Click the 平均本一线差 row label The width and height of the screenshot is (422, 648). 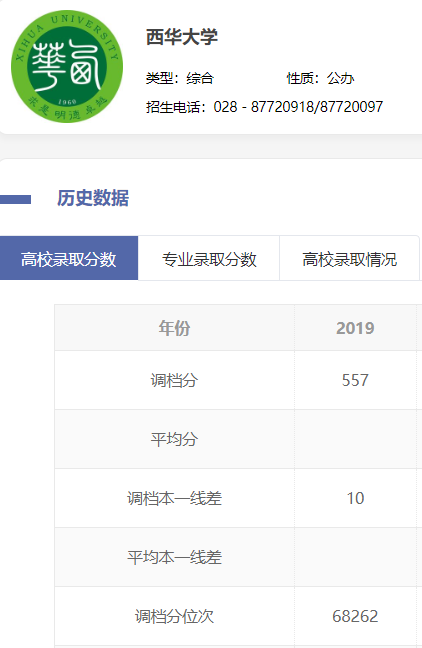(174, 557)
